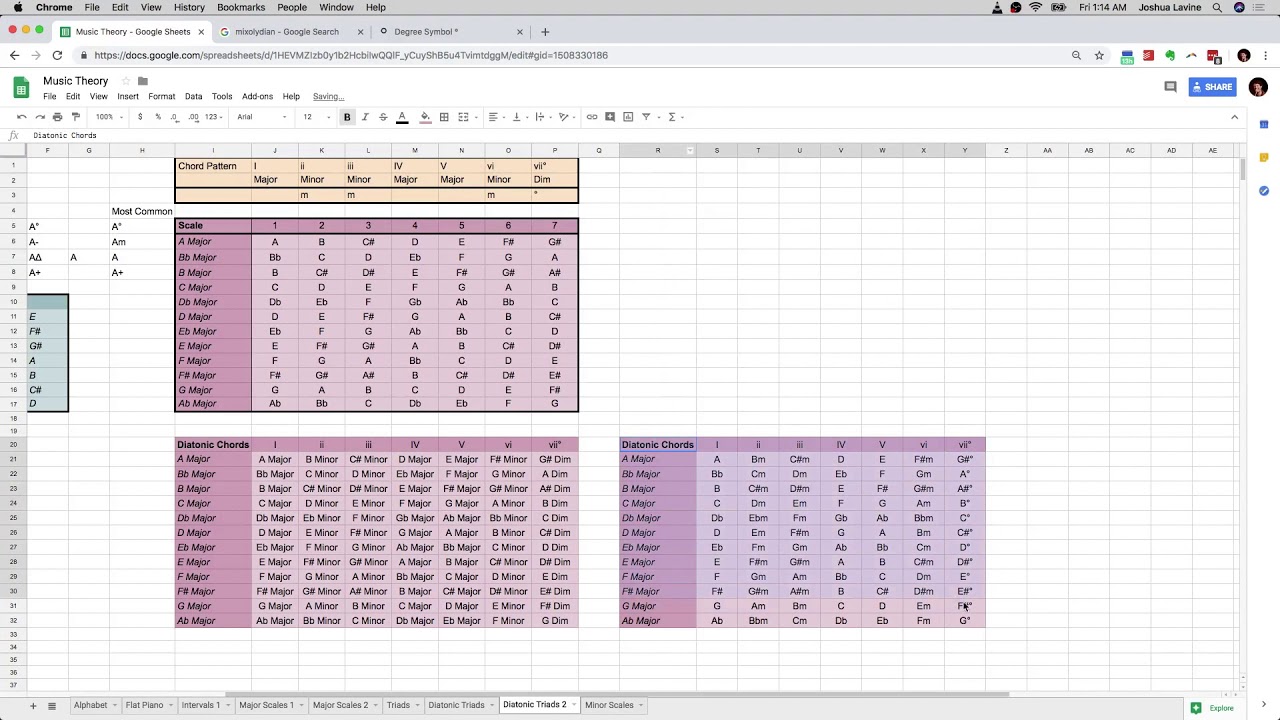This screenshot has width=1280, height=720.
Task: Bookmark this page with star icon
Action: tap(1099, 55)
